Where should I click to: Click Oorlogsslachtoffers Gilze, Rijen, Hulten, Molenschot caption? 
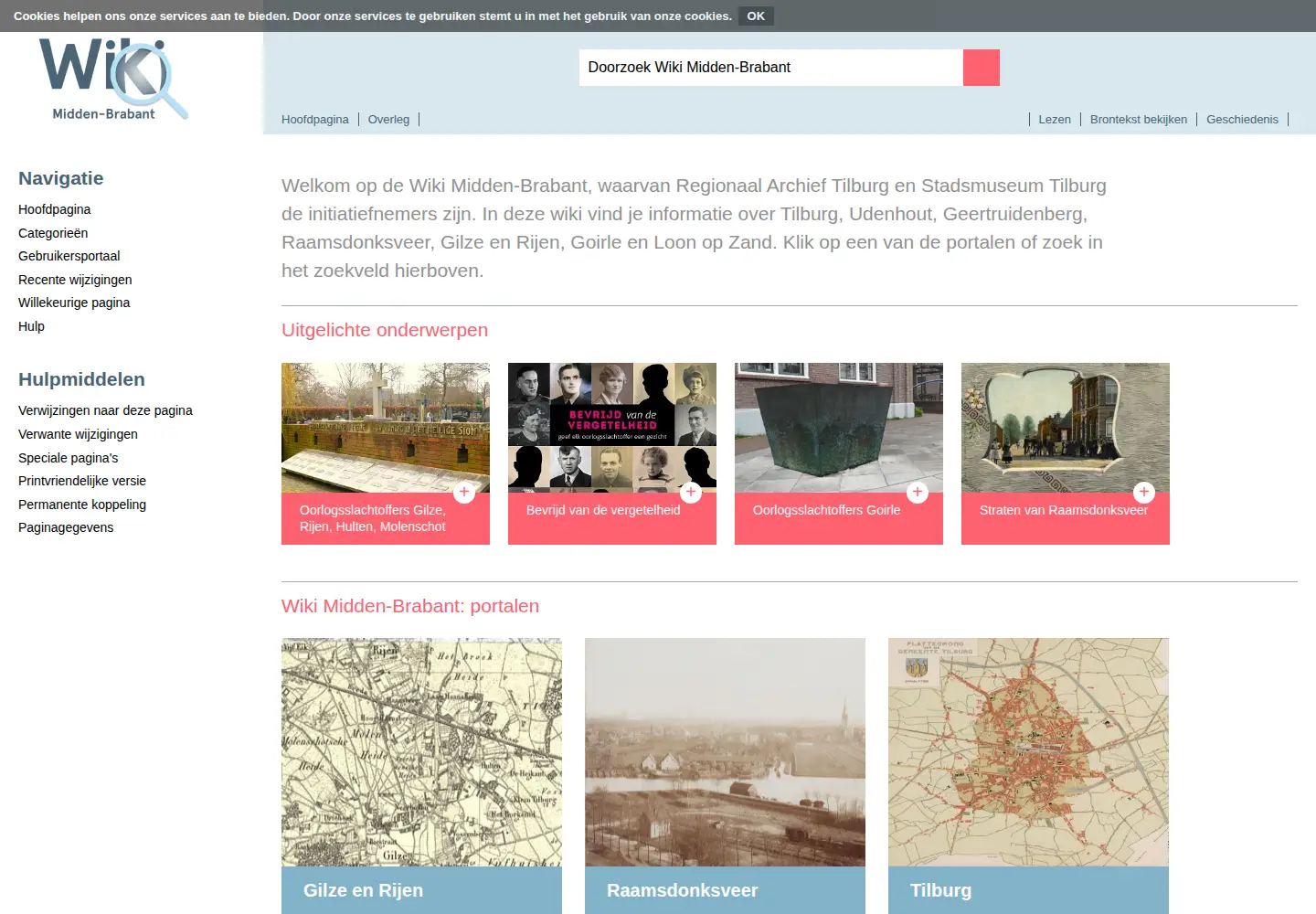(x=373, y=518)
